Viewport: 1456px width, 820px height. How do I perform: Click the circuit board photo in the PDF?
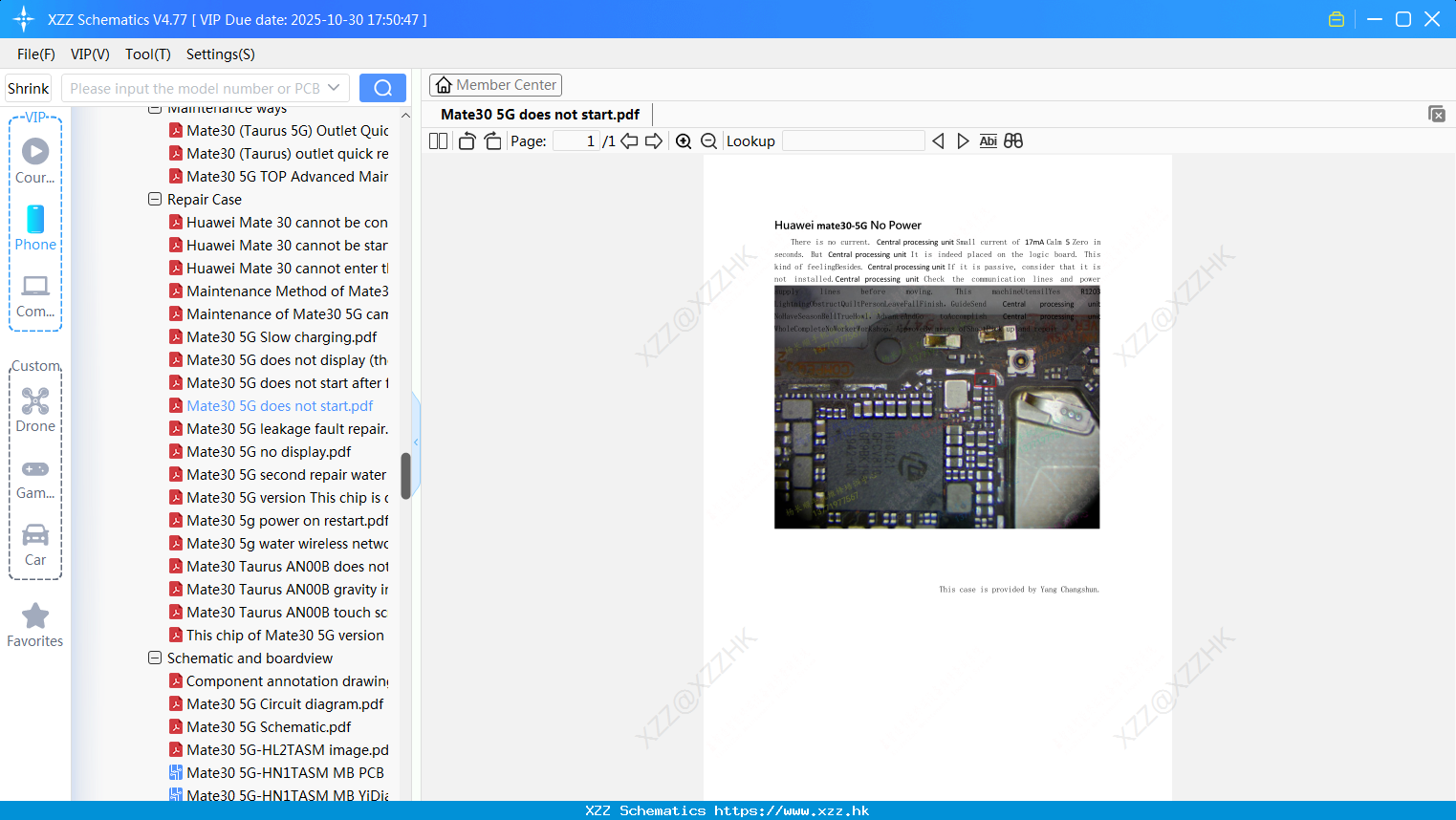coord(937,407)
